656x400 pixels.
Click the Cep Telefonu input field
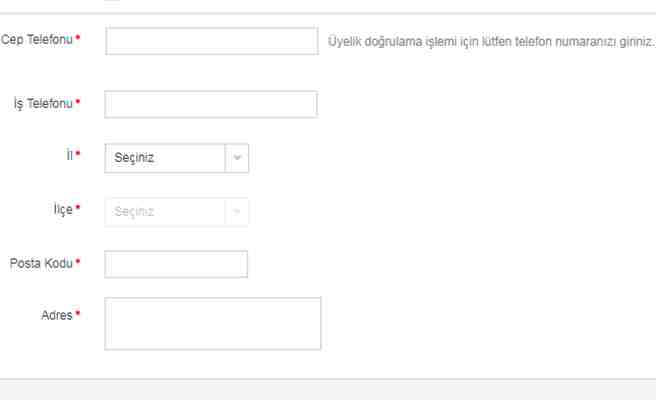tap(211, 41)
